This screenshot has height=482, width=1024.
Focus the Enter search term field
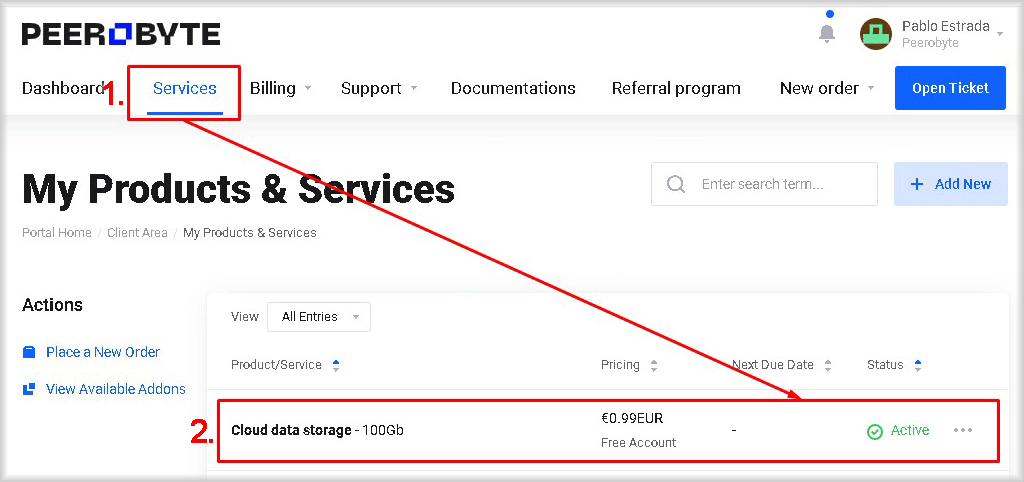764,184
